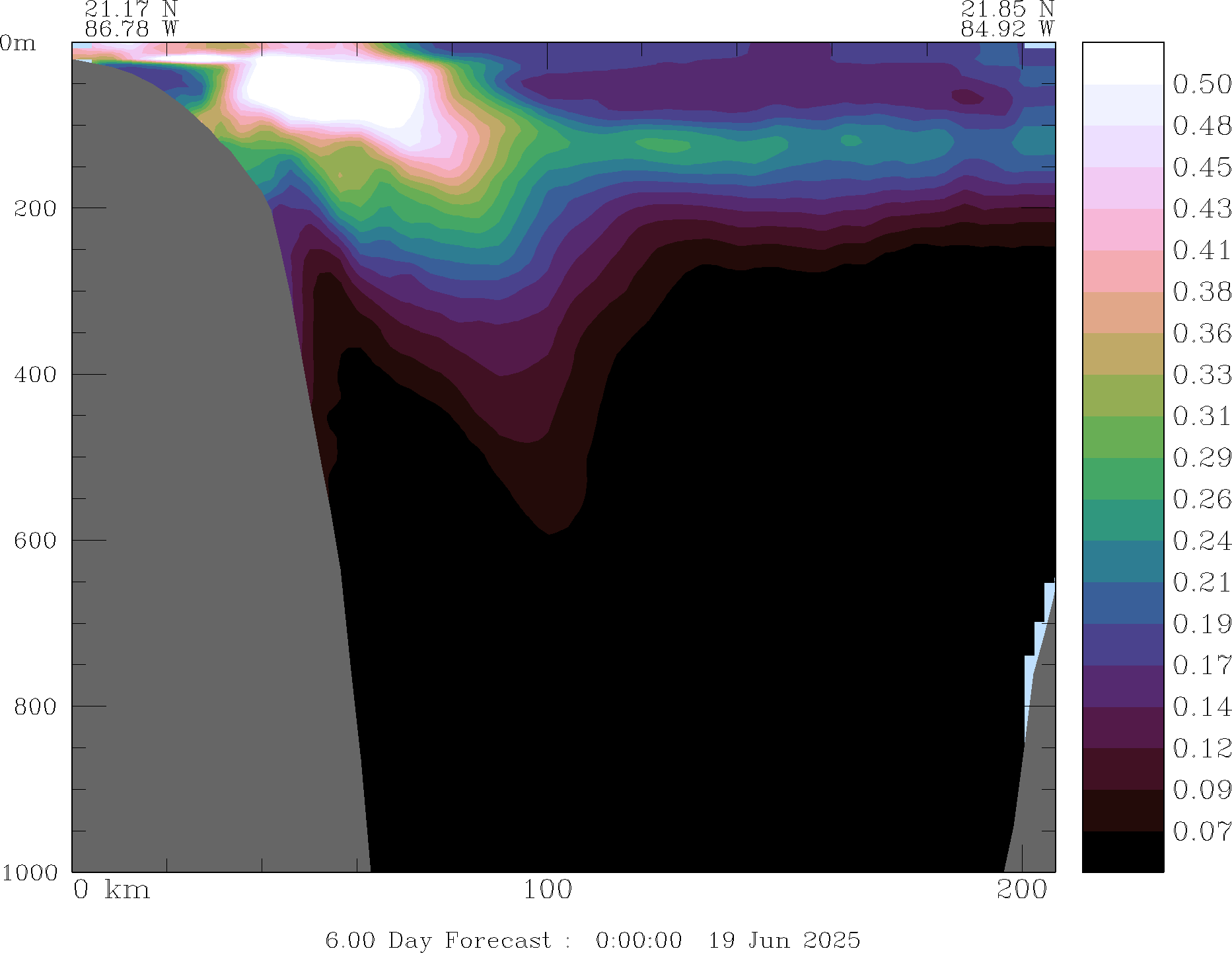1232x953 pixels.
Task: Click the 0.50 colorbar label
Action: point(1201,84)
